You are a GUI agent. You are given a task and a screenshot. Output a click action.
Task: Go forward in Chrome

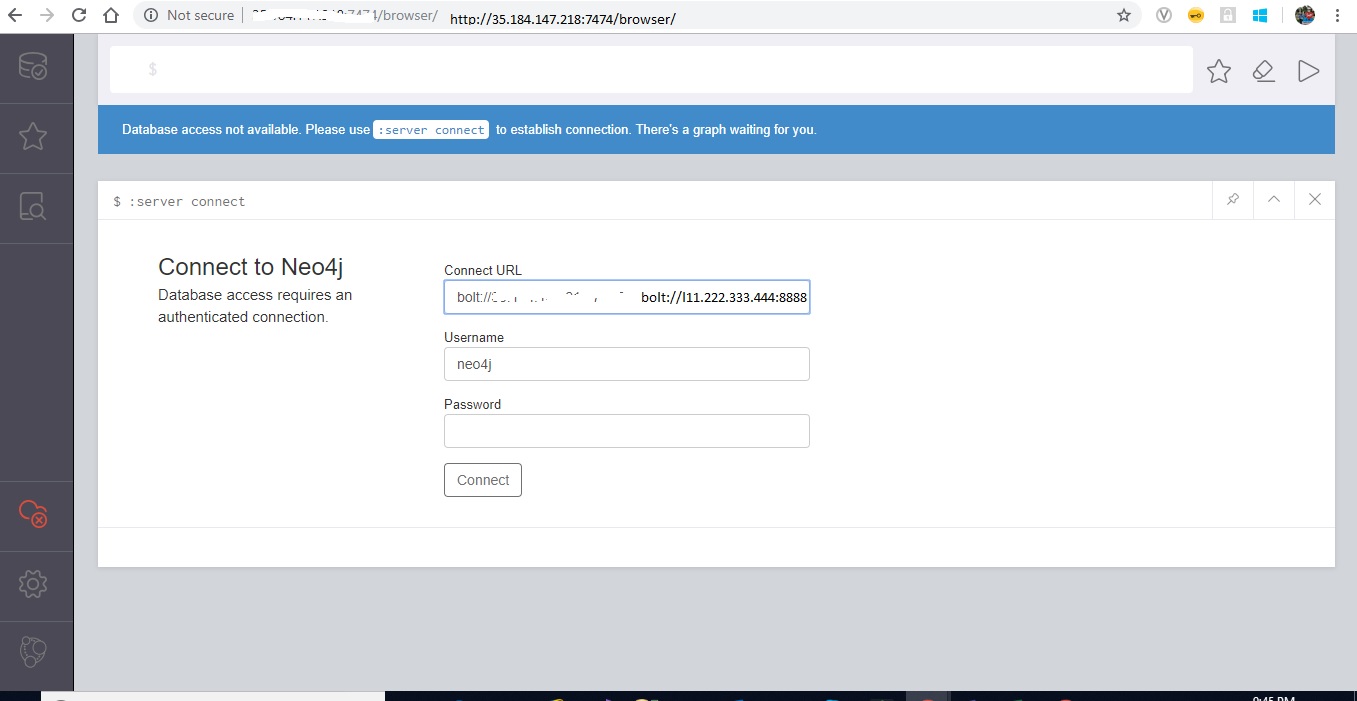[47, 15]
